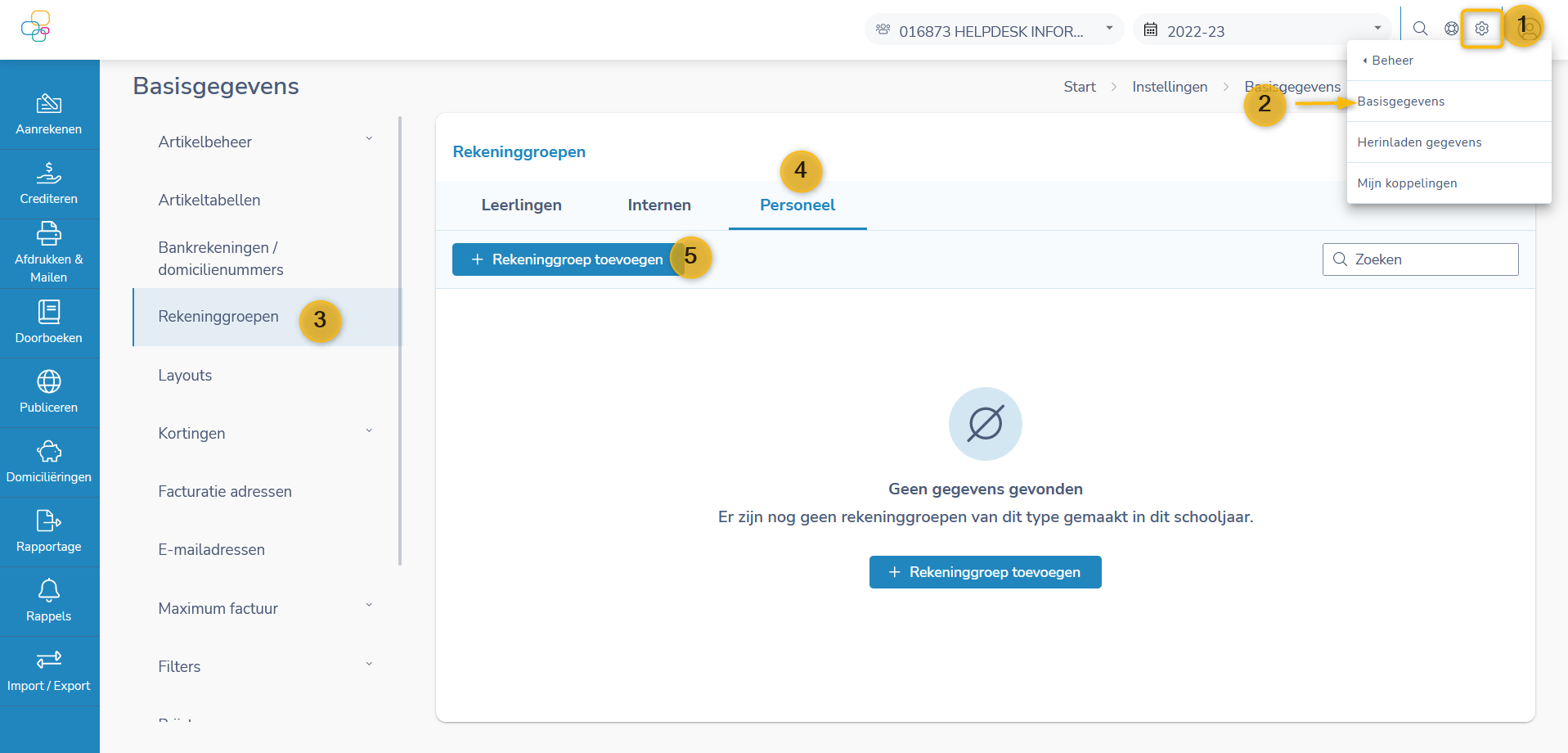Open Rappels bell icon
This screenshot has height=753, width=1568.
49,591
